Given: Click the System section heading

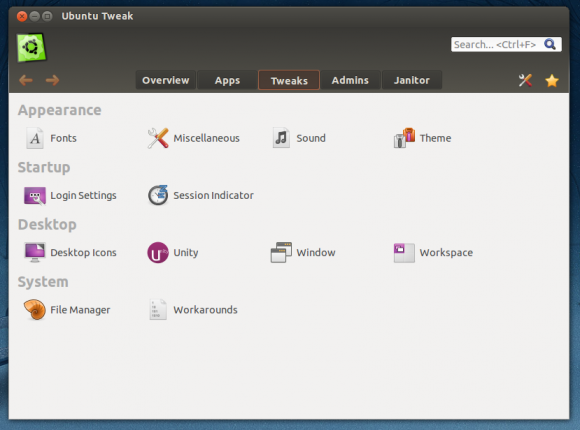Looking at the screenshot, I should point(43,282).
